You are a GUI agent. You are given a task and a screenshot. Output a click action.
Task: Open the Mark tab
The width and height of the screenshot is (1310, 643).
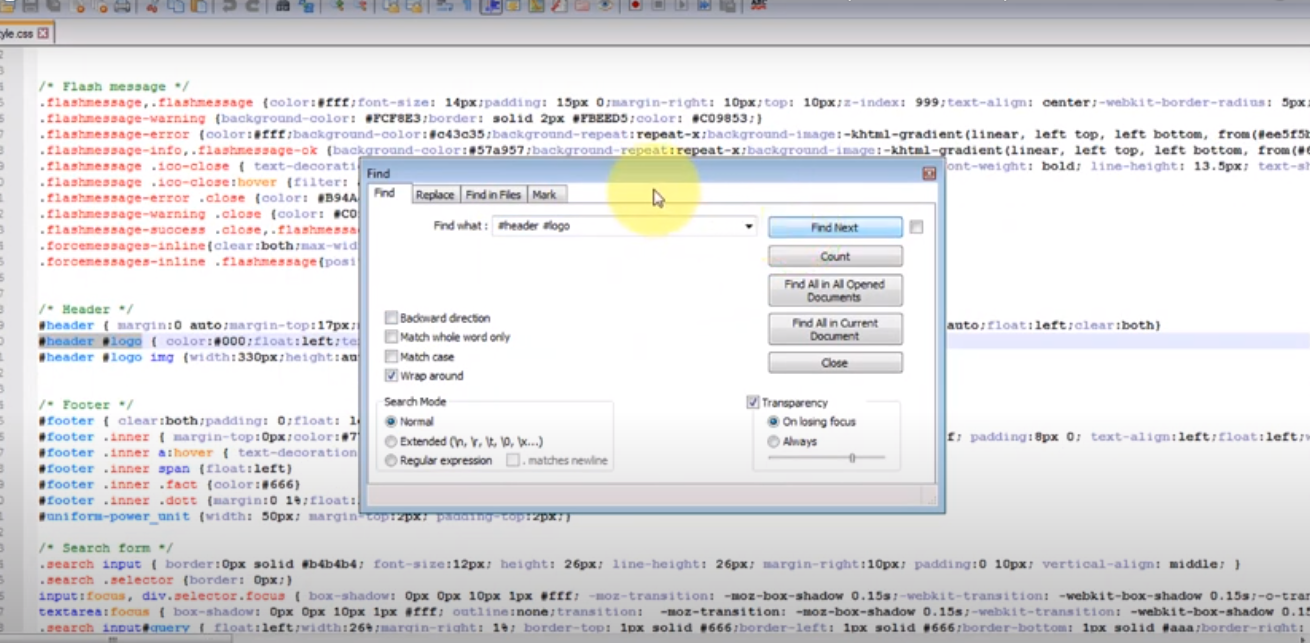(x=545, y=195)
